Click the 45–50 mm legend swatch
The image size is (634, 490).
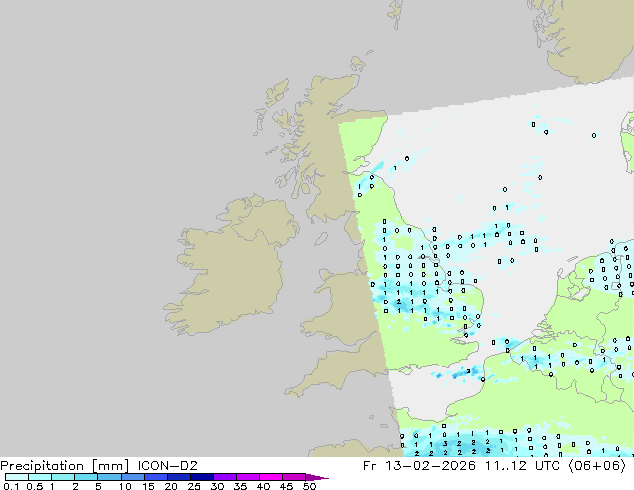[x=294, y=477]
